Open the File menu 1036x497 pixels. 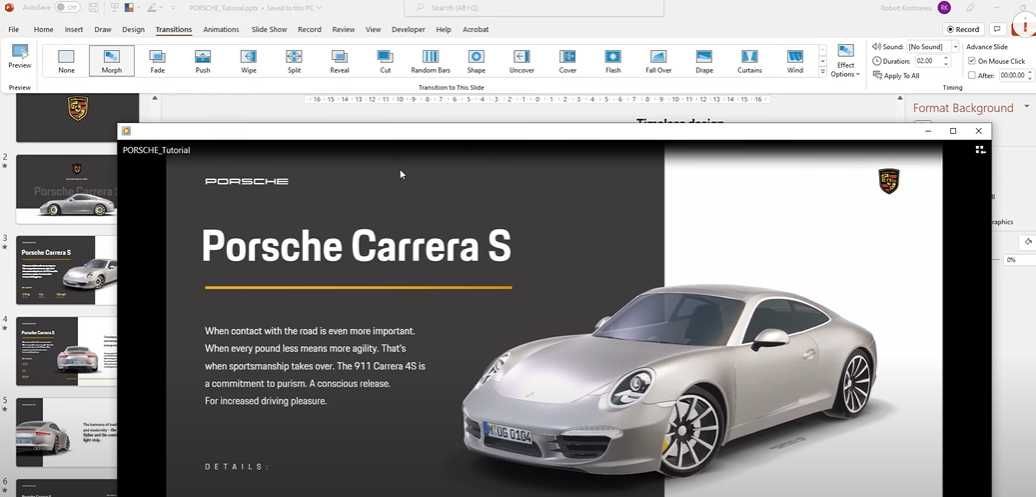[13, 29]
